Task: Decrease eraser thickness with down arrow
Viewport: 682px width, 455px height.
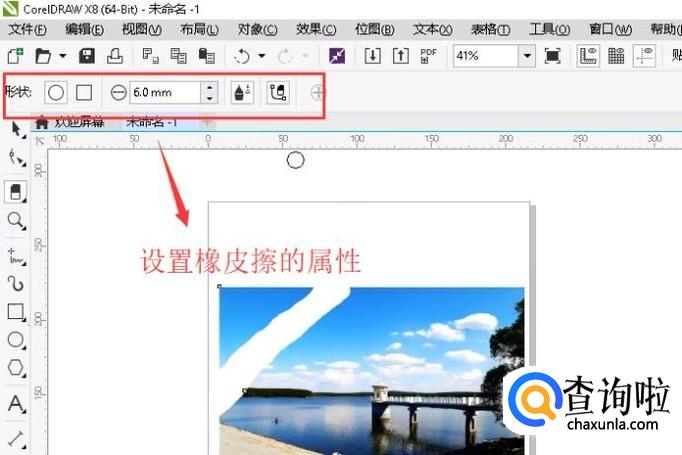Action: pos(209,98)
